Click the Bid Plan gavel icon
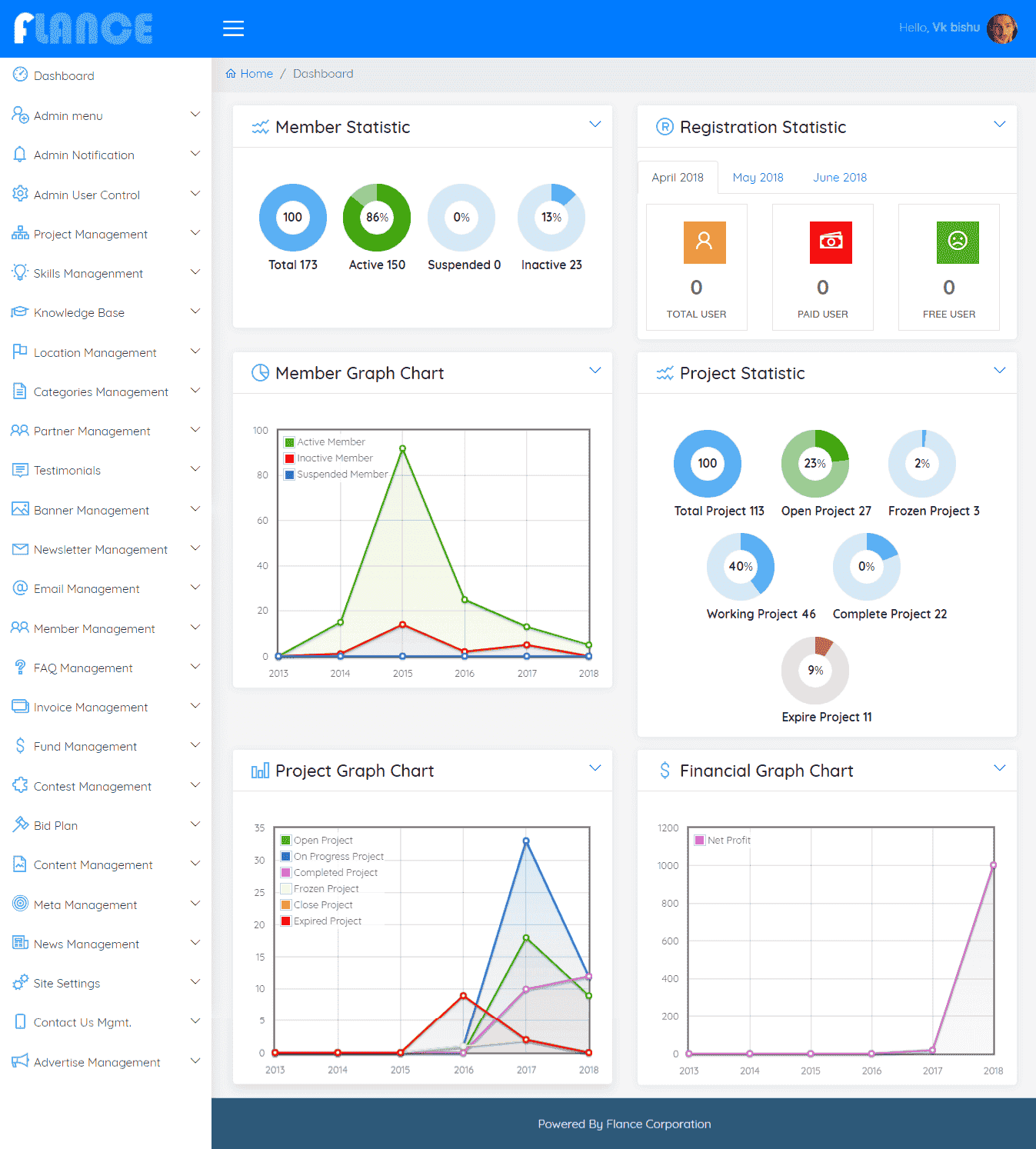1036x1149 pixels. coord(20,824)
